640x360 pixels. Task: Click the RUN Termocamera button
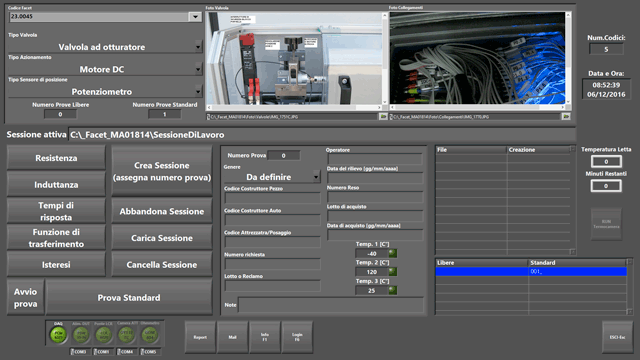tap(607, 224)
